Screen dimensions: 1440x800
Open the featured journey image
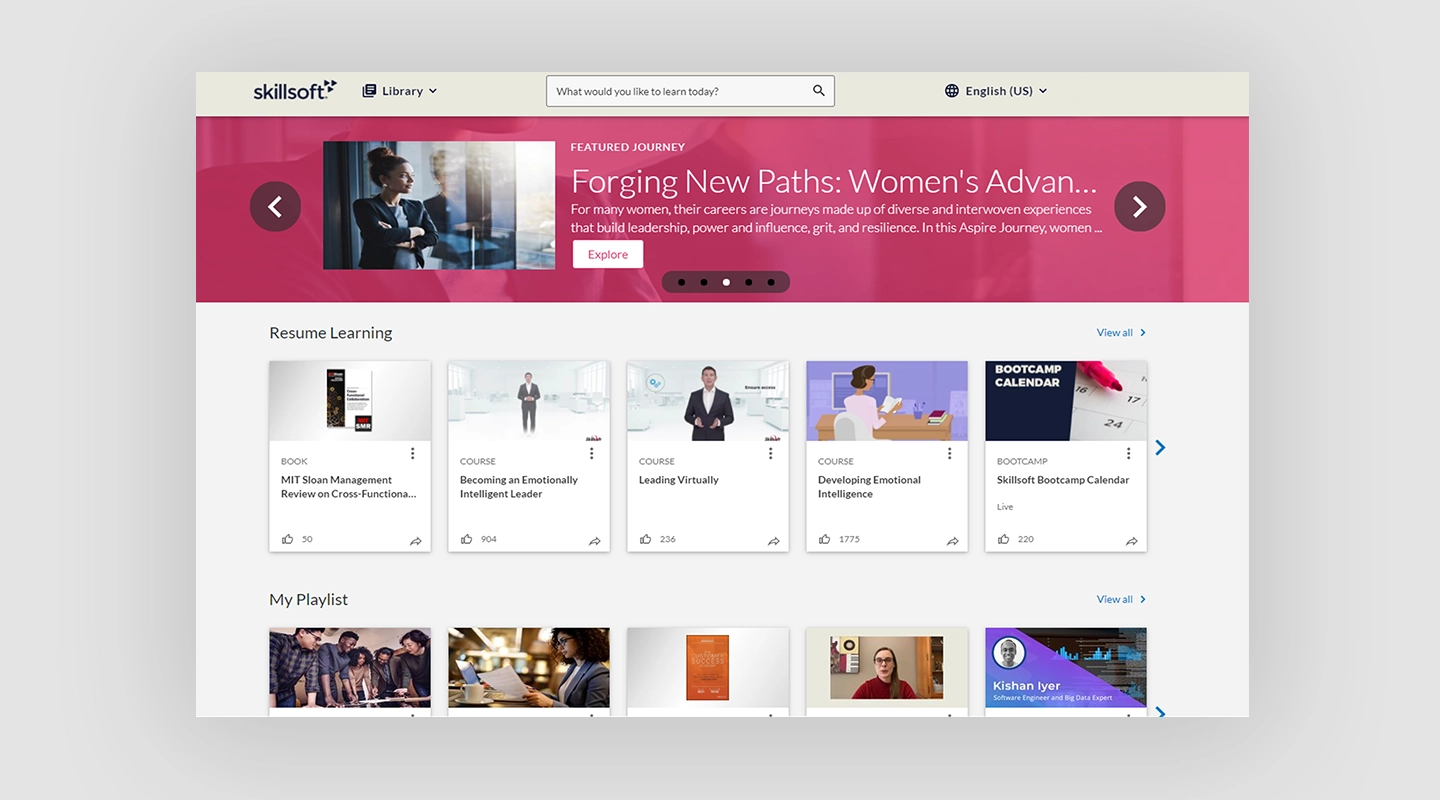click(x=439, y=205)
